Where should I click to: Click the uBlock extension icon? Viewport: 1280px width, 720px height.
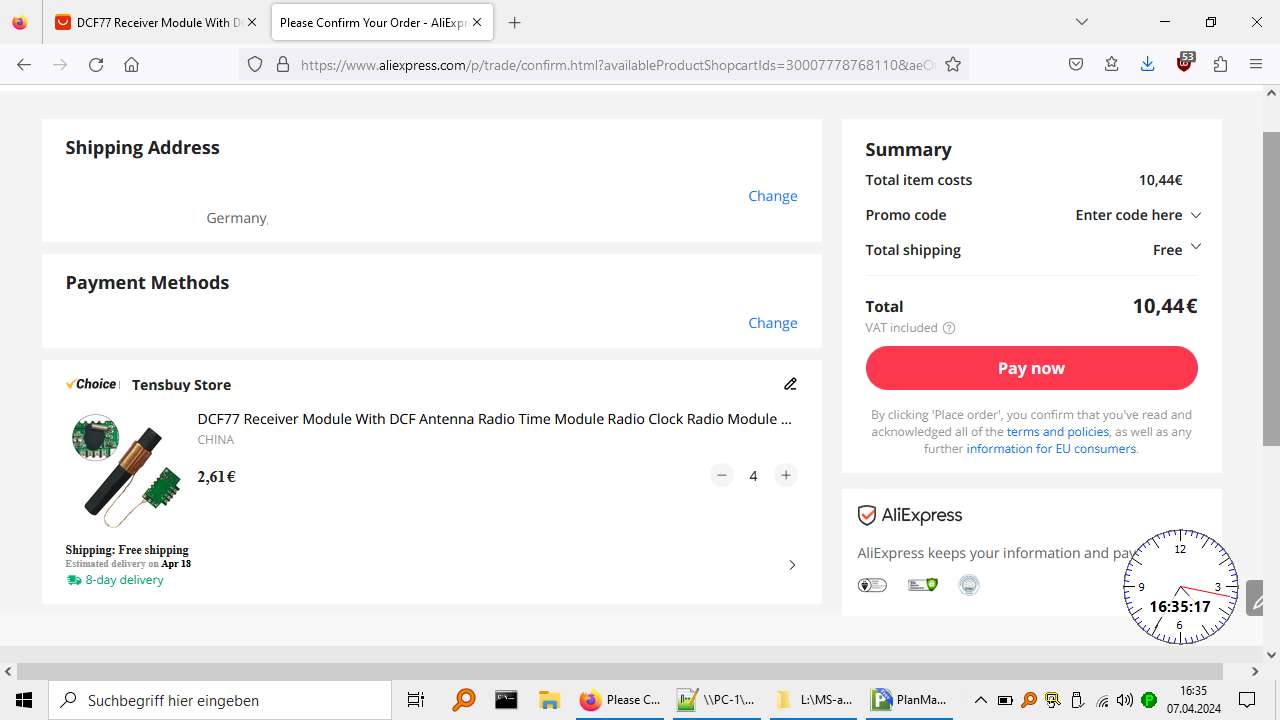(1185, 62)
